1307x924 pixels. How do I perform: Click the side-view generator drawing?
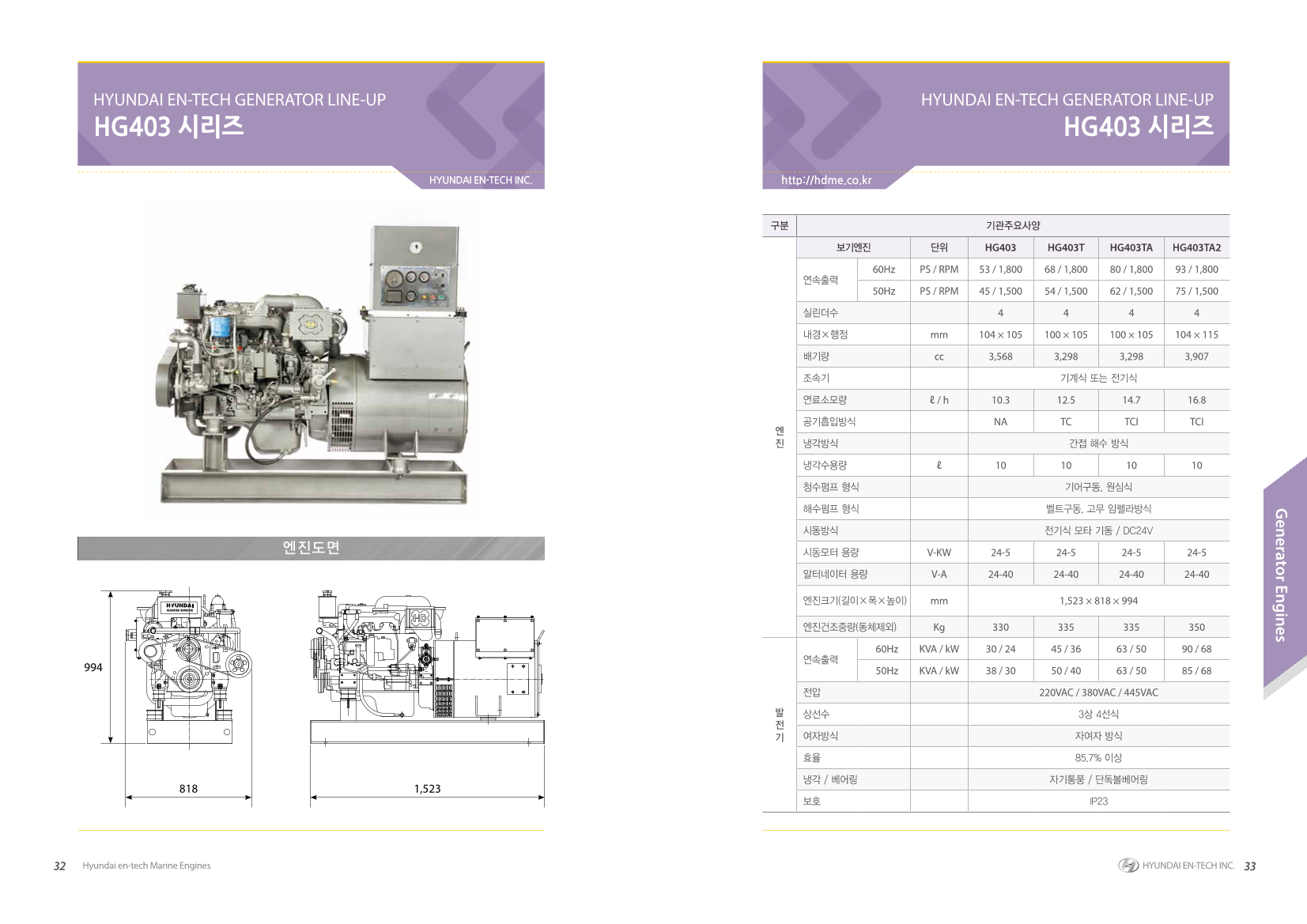pyautogui.click(x=427, y=666)
